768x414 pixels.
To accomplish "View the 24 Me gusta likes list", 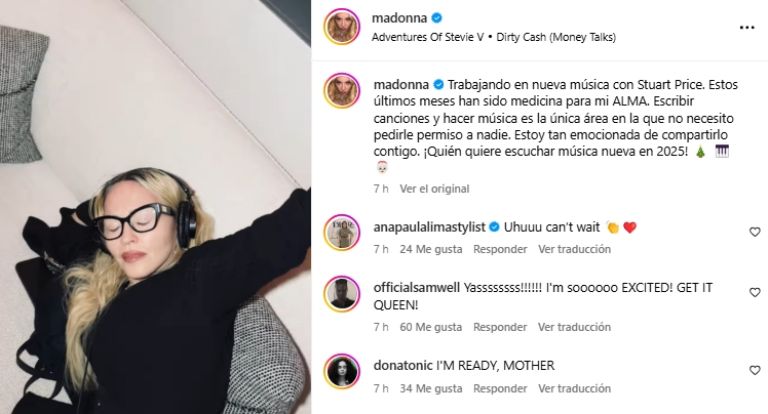I will coord(431,249).
